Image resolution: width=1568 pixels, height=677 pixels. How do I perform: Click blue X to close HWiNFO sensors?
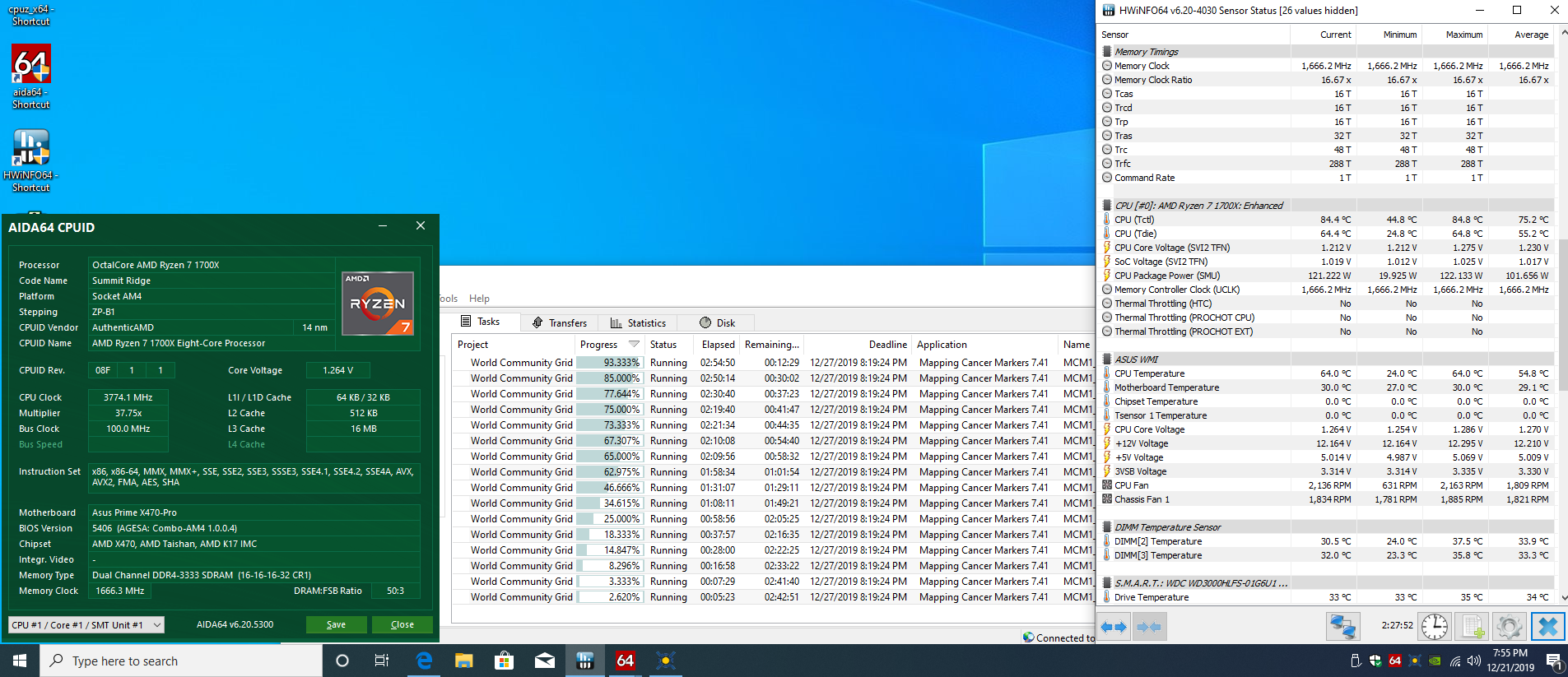[x=1547, y=627]
